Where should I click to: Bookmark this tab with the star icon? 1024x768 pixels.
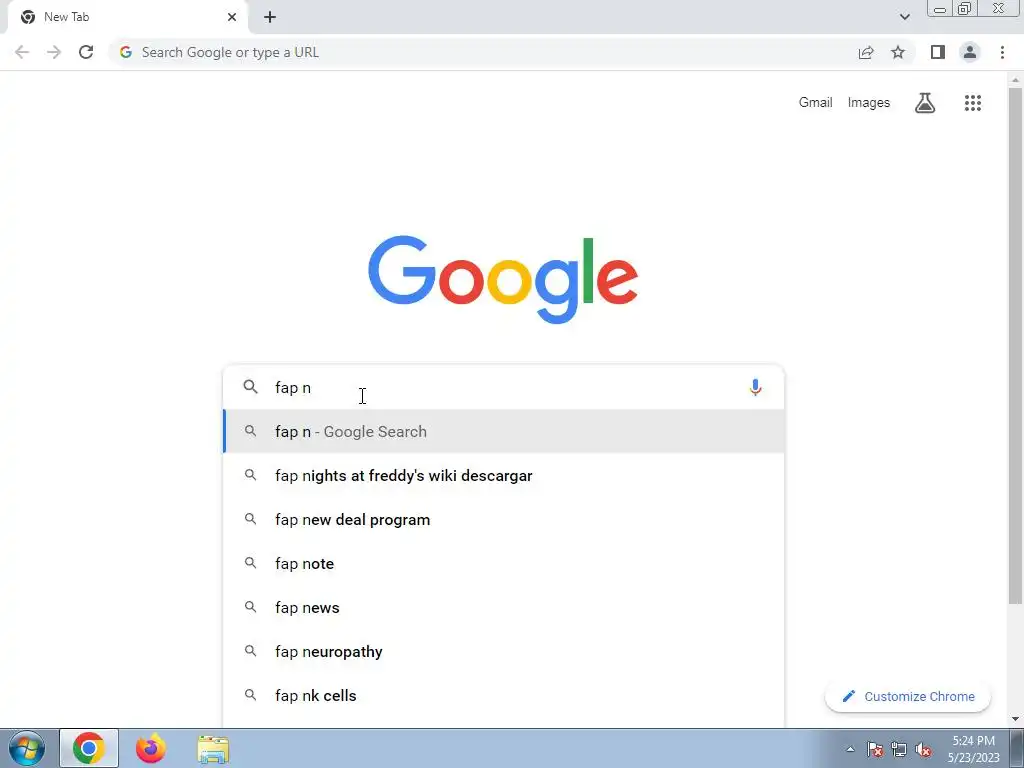pos(898,52)
